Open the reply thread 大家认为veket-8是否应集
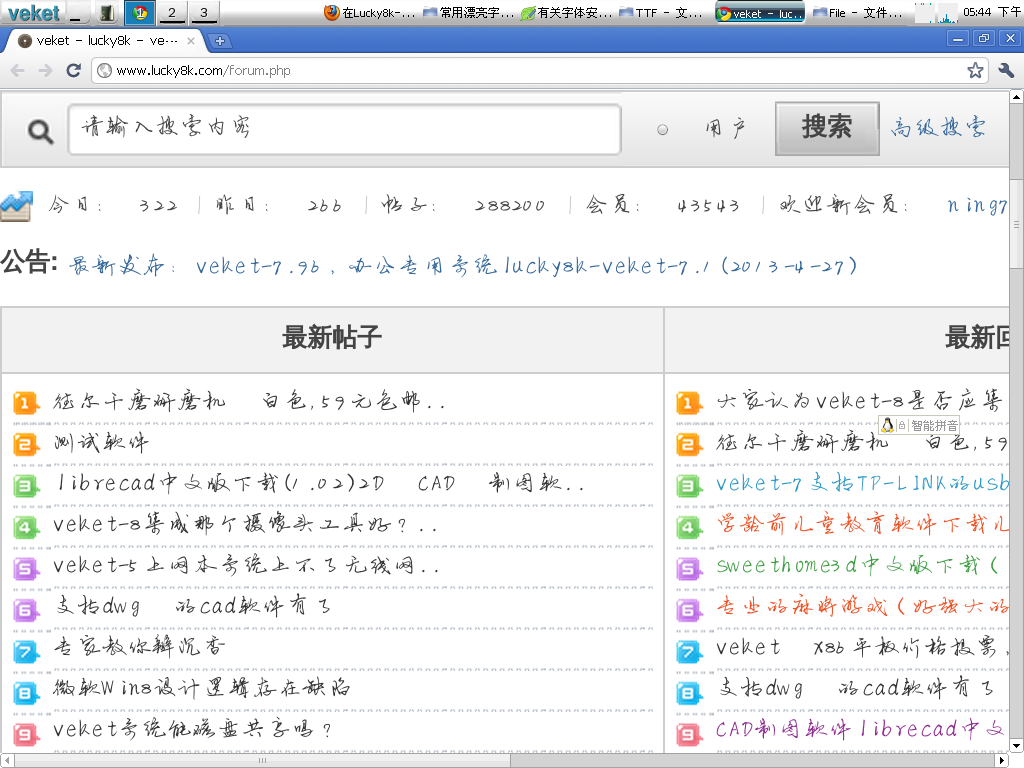This screenshot has width=1024, height=768. tap(859, 400)
